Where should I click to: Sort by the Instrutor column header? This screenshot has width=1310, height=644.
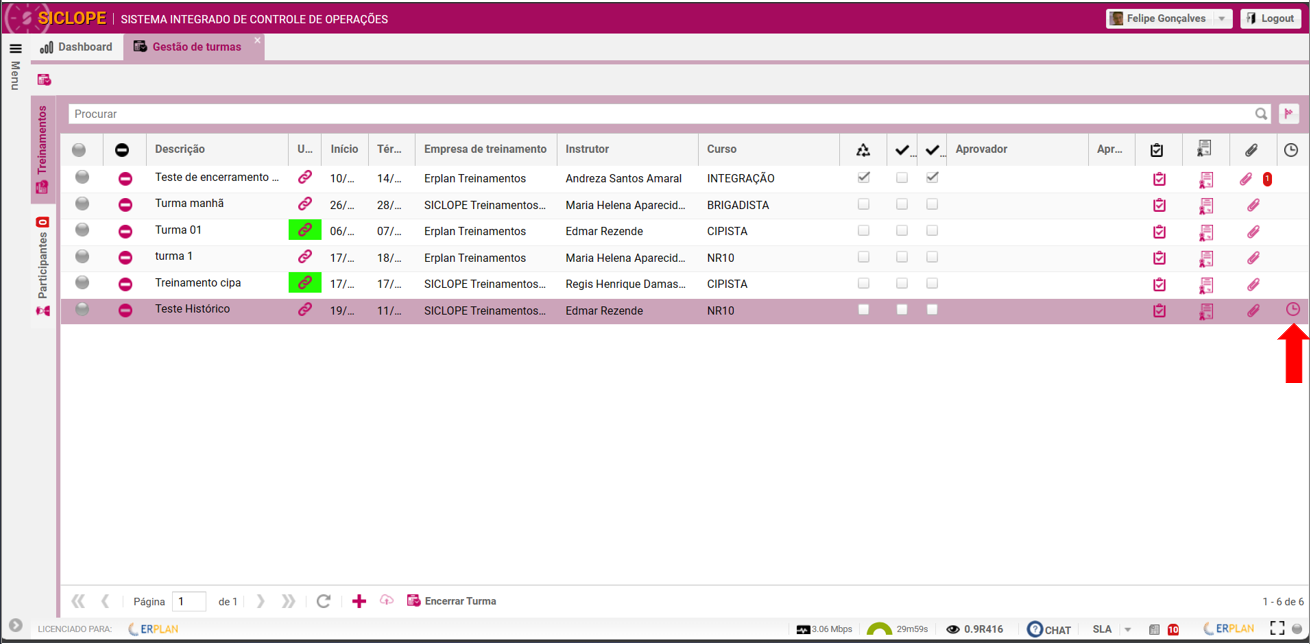[x=627, y=149]
